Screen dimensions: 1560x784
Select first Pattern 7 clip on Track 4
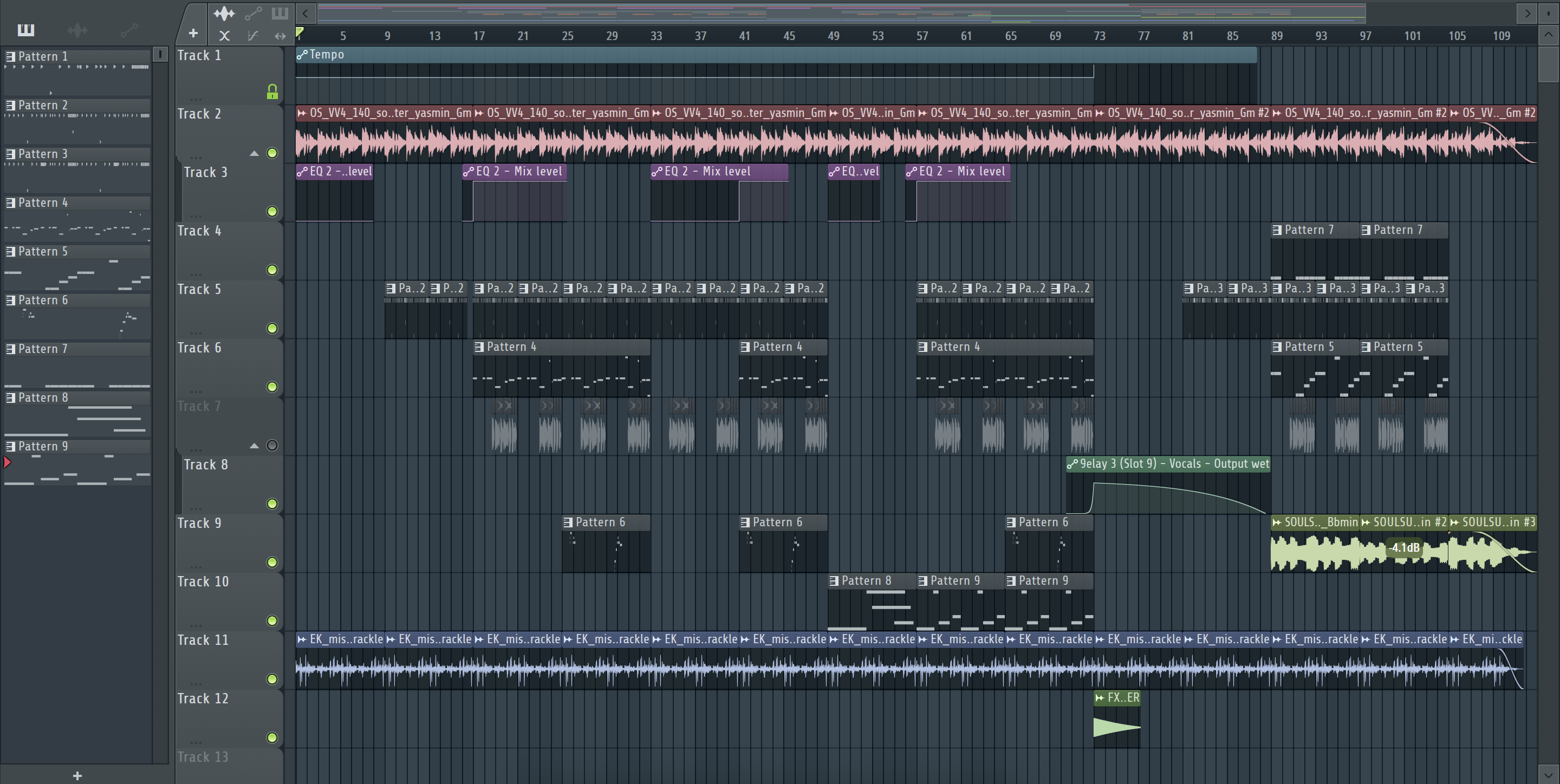click(1315, 251)
